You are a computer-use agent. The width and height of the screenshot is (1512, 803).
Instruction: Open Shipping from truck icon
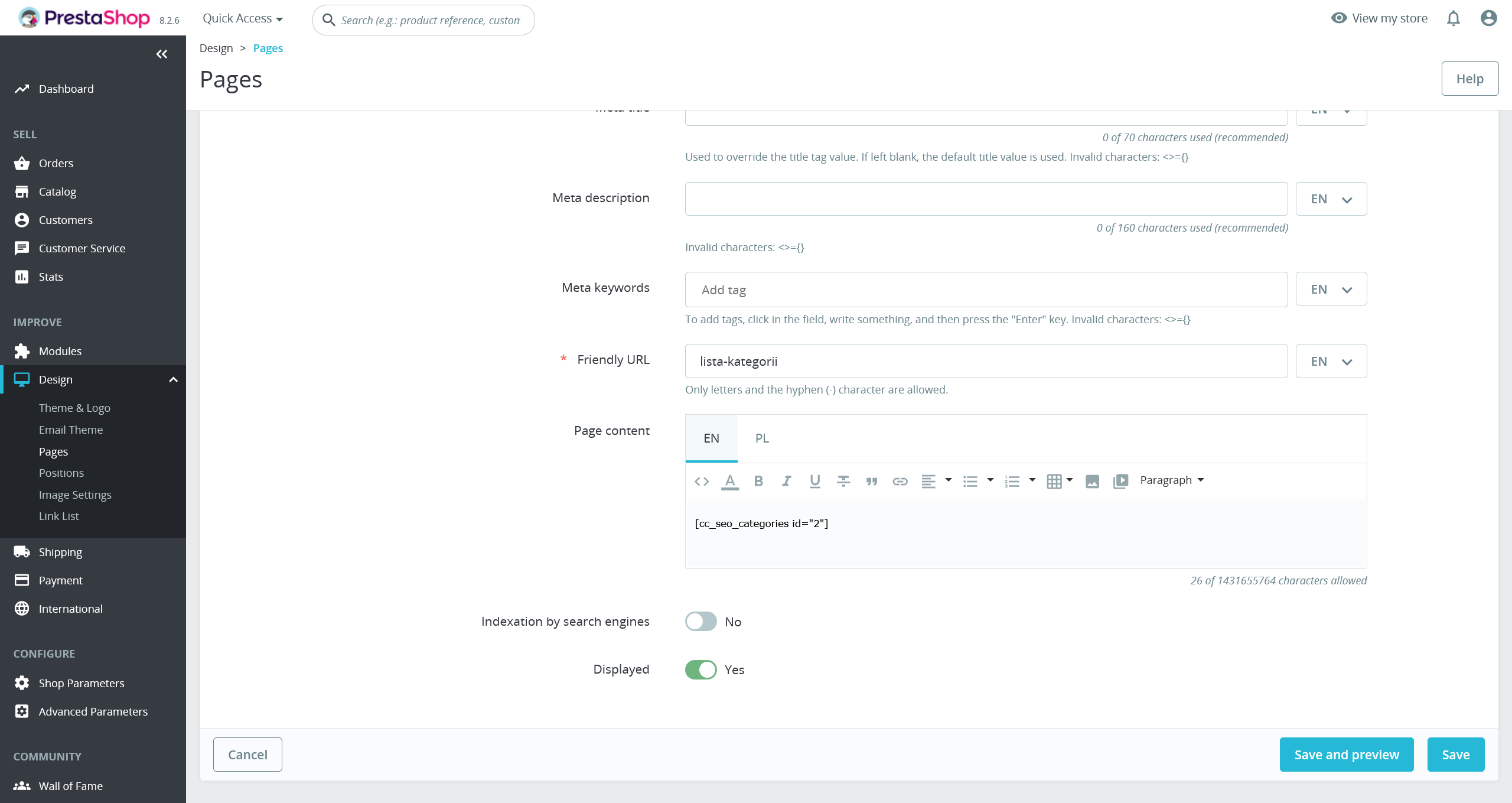click(x=22, y=552)
